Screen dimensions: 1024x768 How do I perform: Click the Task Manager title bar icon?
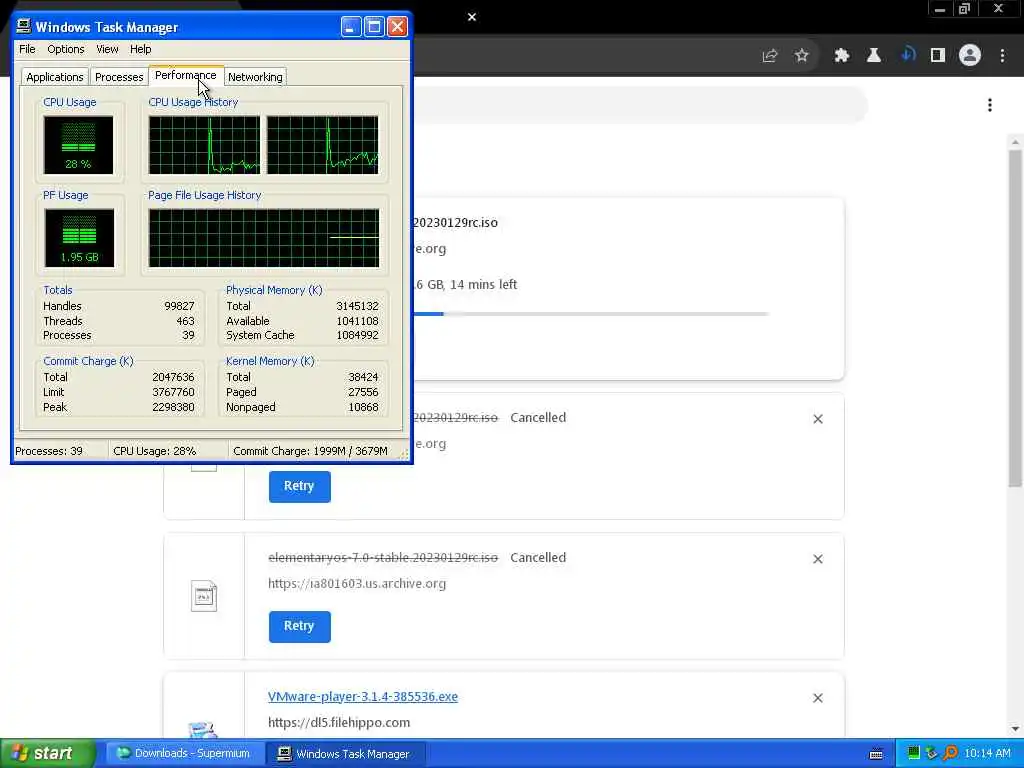coord(24,26)
